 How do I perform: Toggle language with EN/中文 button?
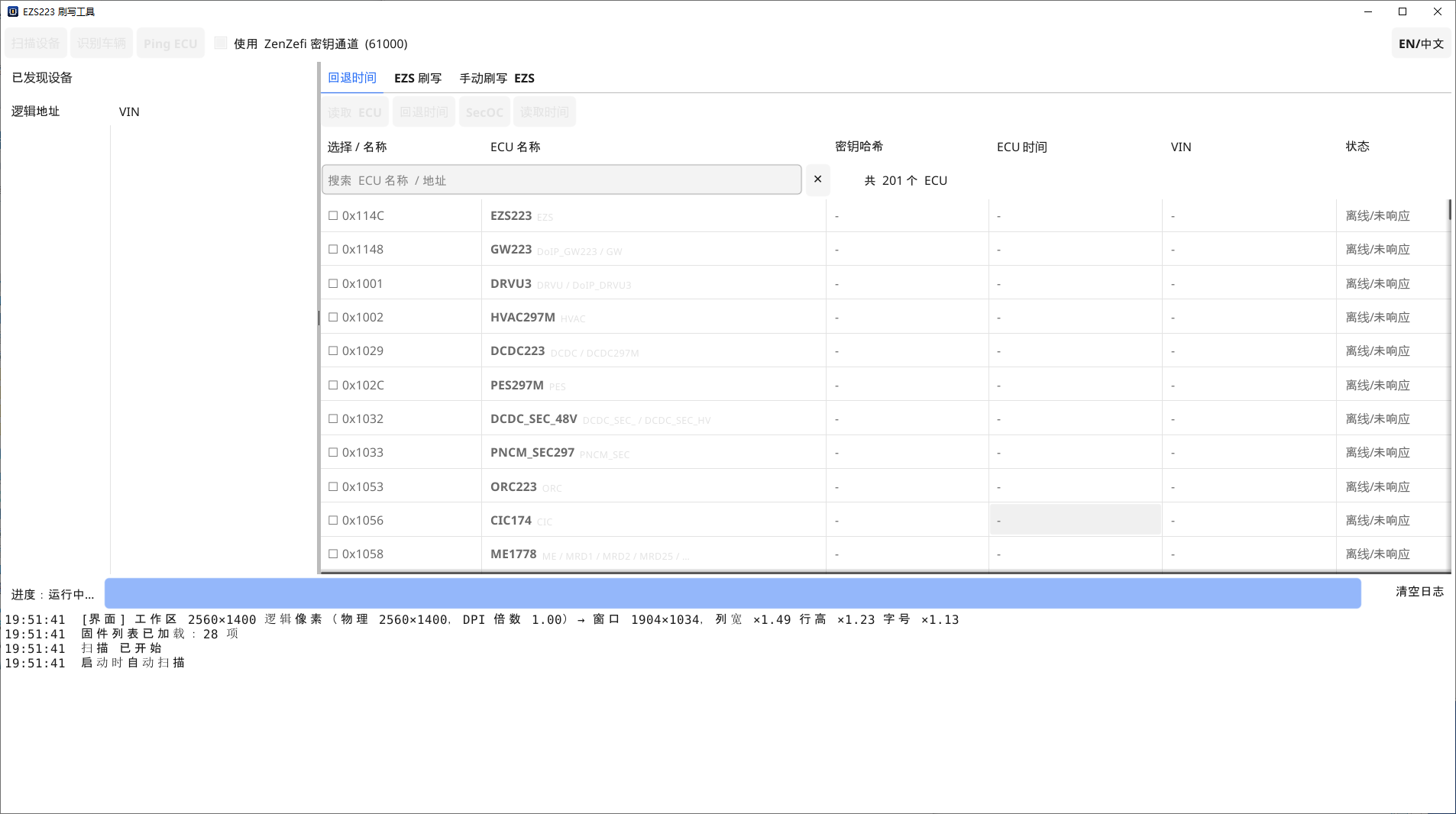point(1421,44)
